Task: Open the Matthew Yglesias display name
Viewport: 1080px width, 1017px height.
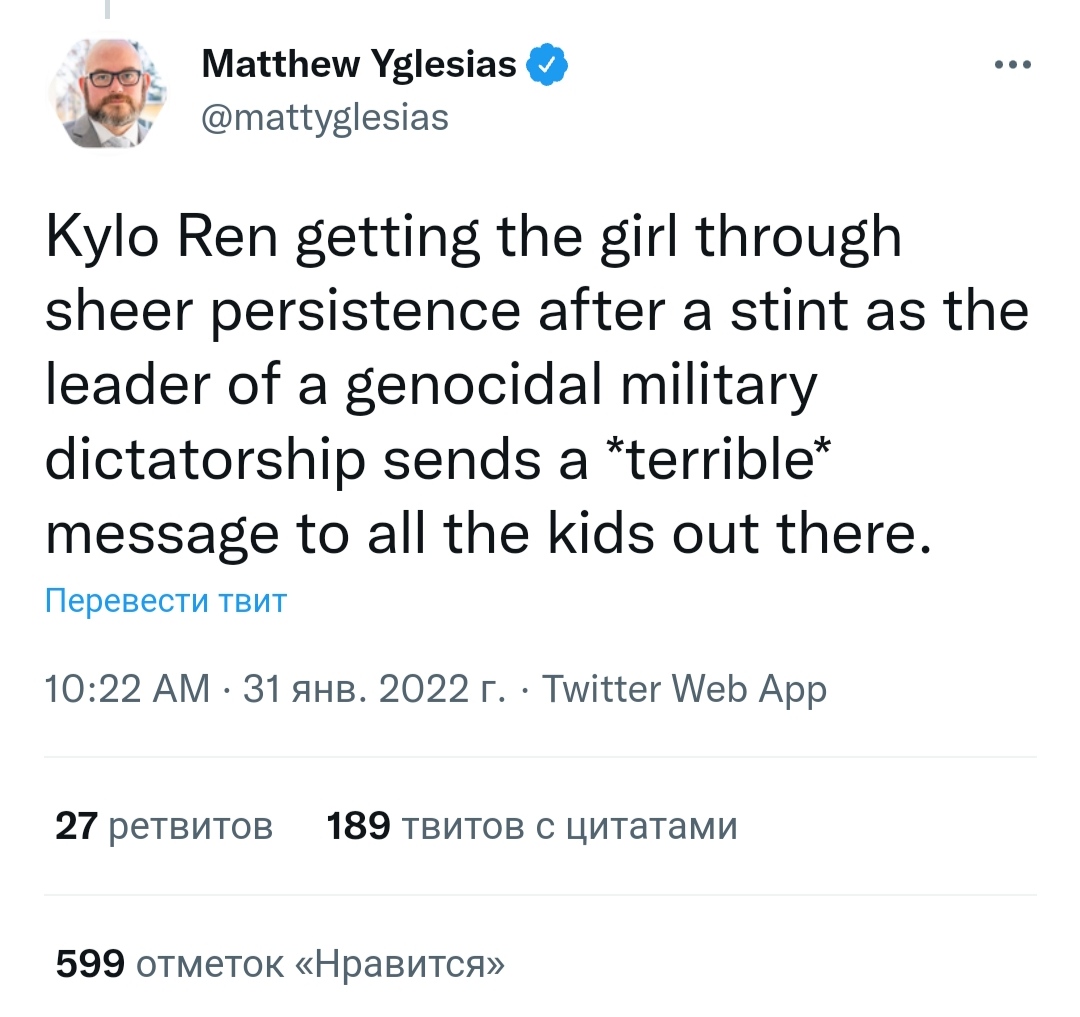Action: [359, 64]
